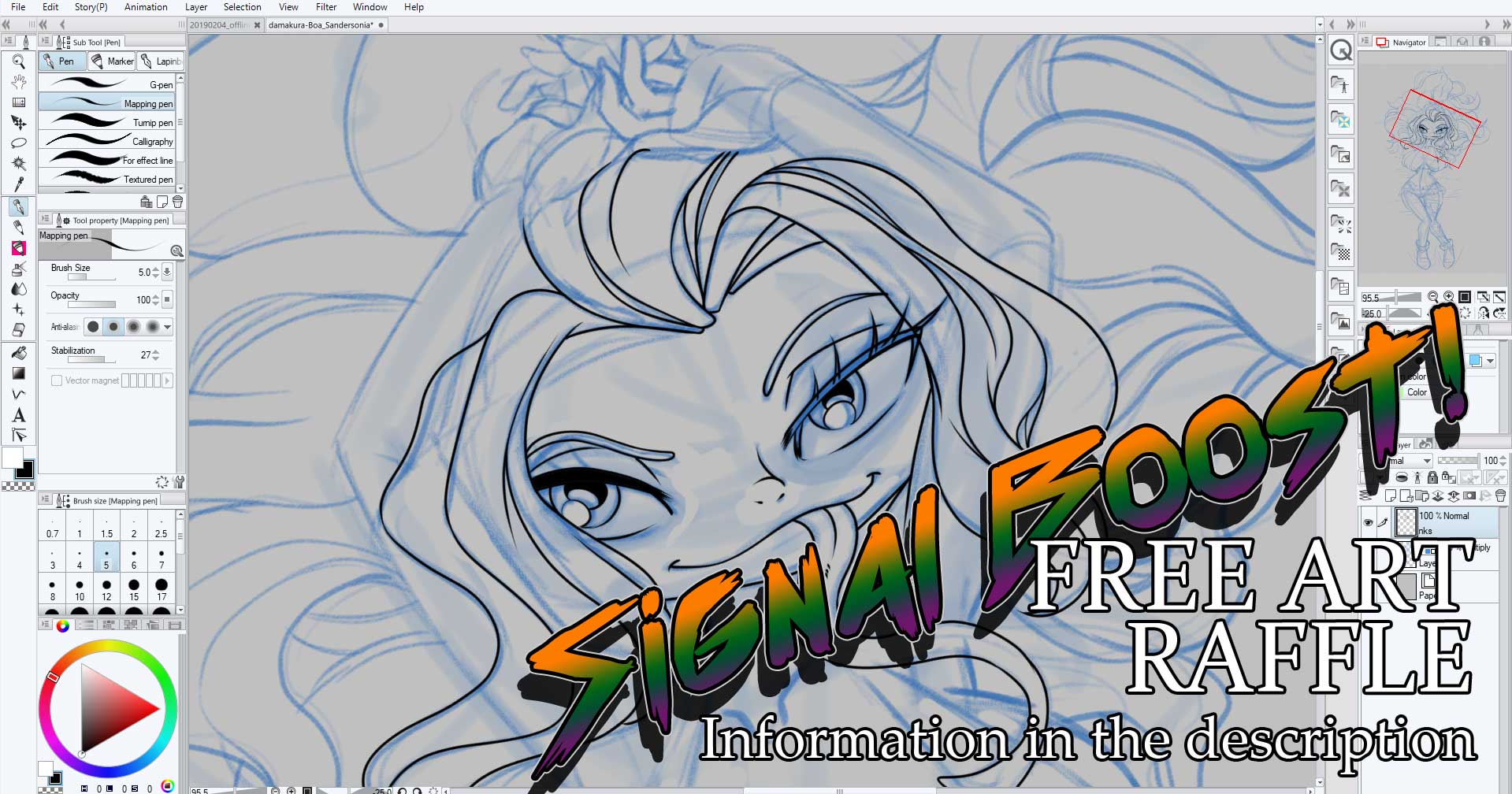Delete sub tool with trash icon
Viewport: 1512px width, 794px height.
[x=178, y=202]
